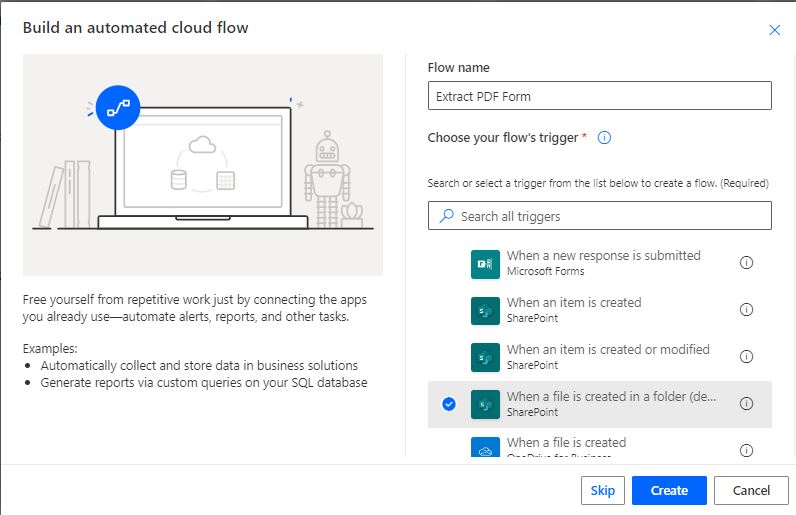Click the 'Search all triggers' search box
The height and width of the screenshot is (515, 796).
click(600, 216)
